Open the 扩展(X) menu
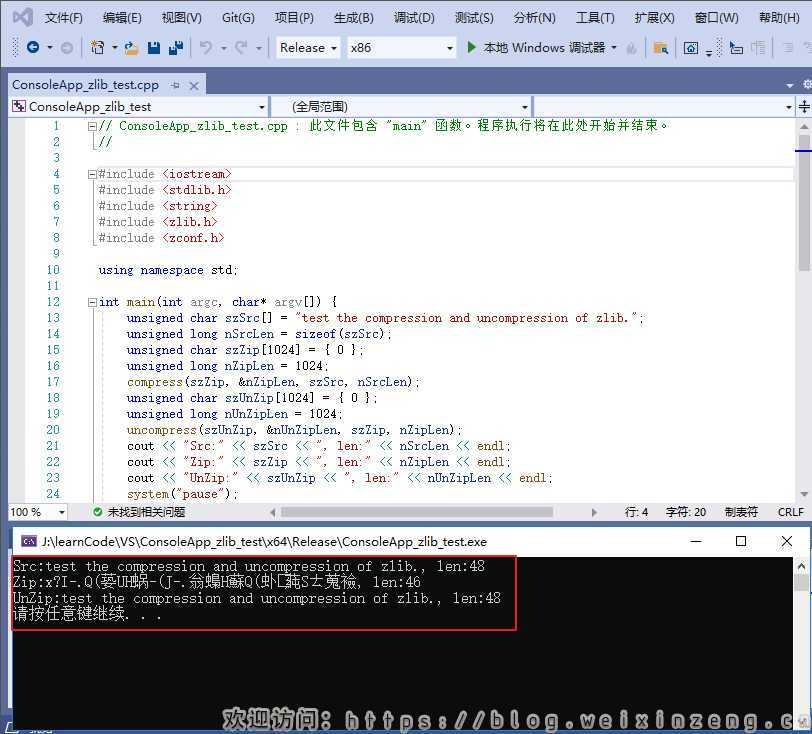The width and height of the screenshot is (812, 734). point(655,18)
